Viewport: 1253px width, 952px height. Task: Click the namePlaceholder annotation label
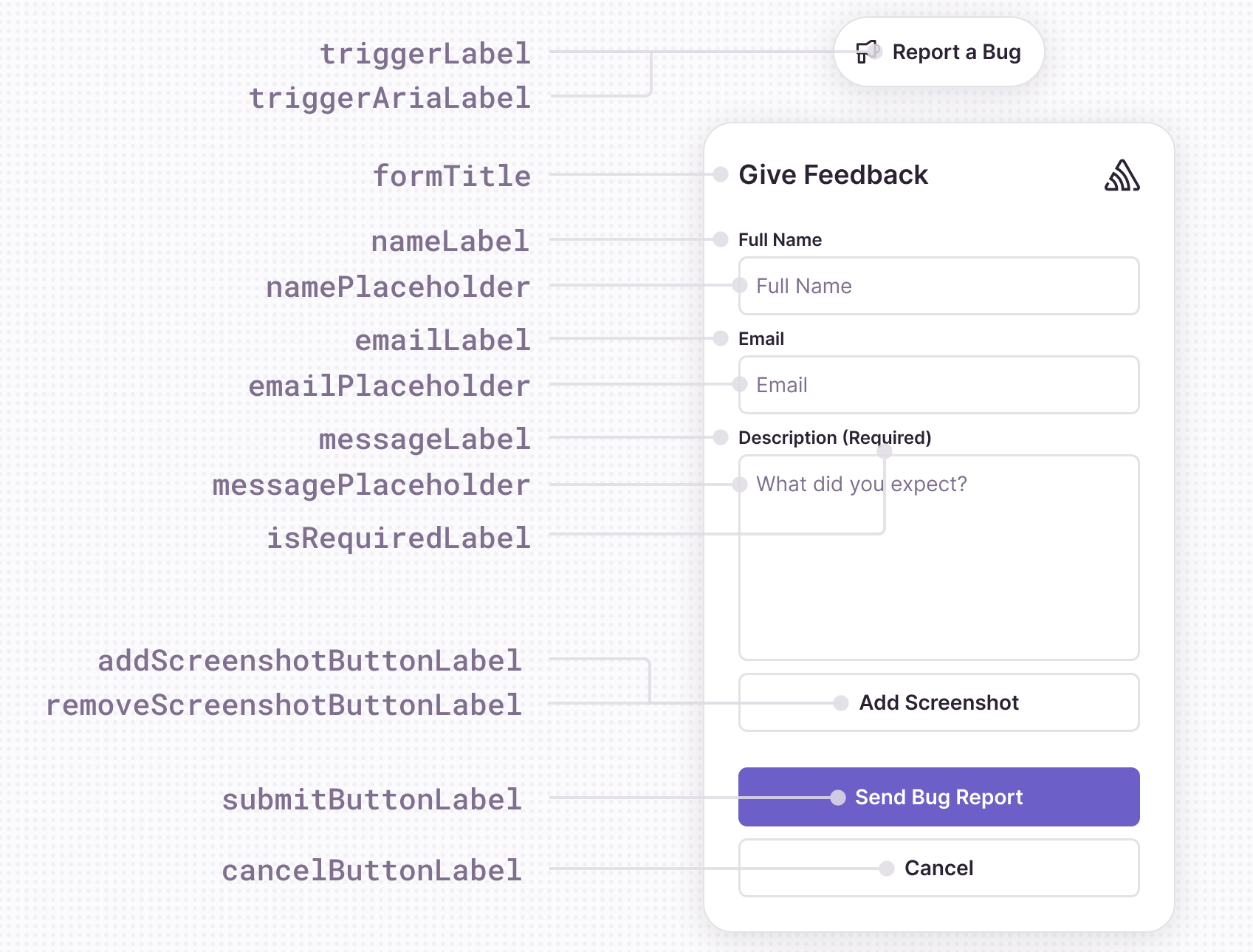click(399, 287)
